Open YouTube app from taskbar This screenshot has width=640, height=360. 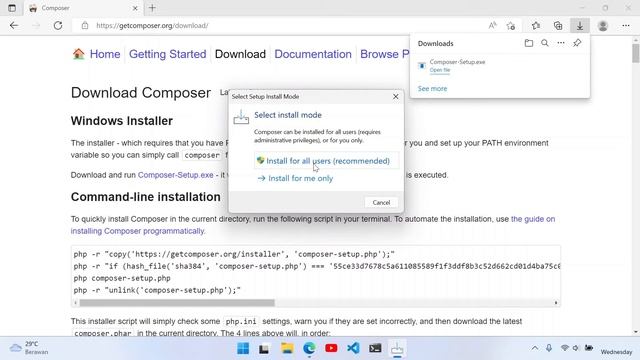pos(331,349)
